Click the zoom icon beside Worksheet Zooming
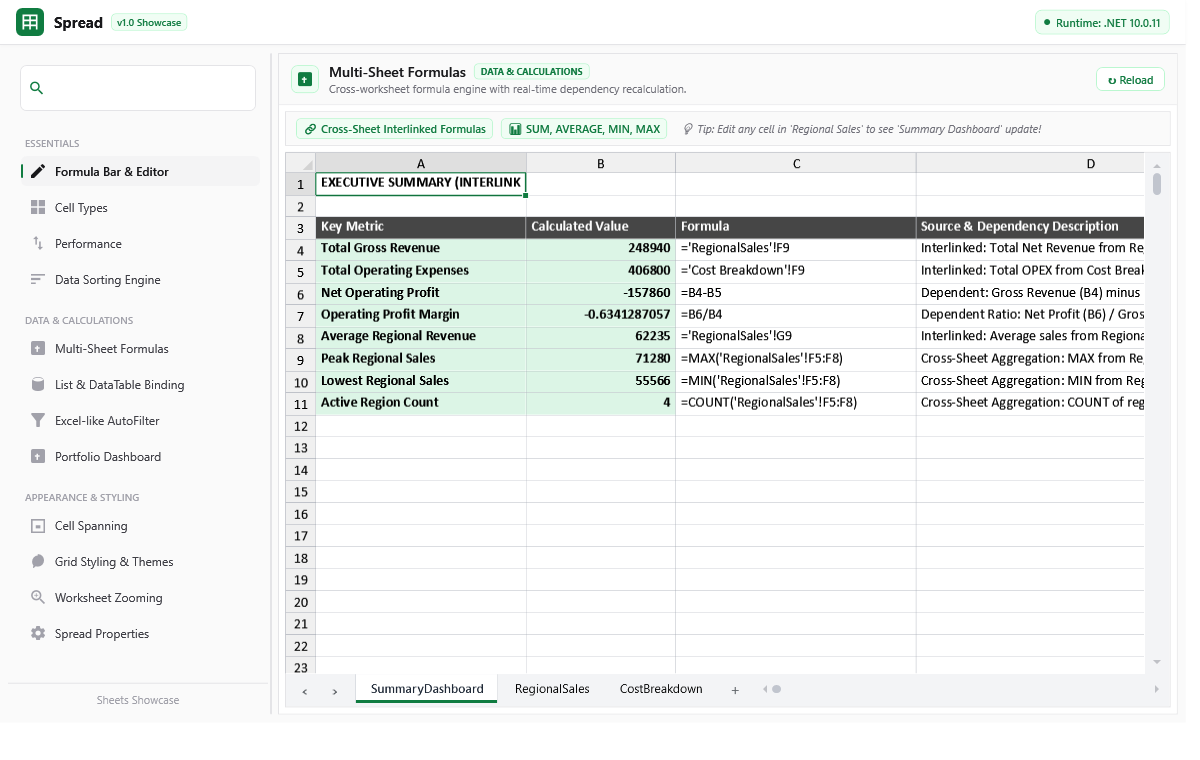The width and height of the screenshot is (1200, 760). (x=38, y=597)
